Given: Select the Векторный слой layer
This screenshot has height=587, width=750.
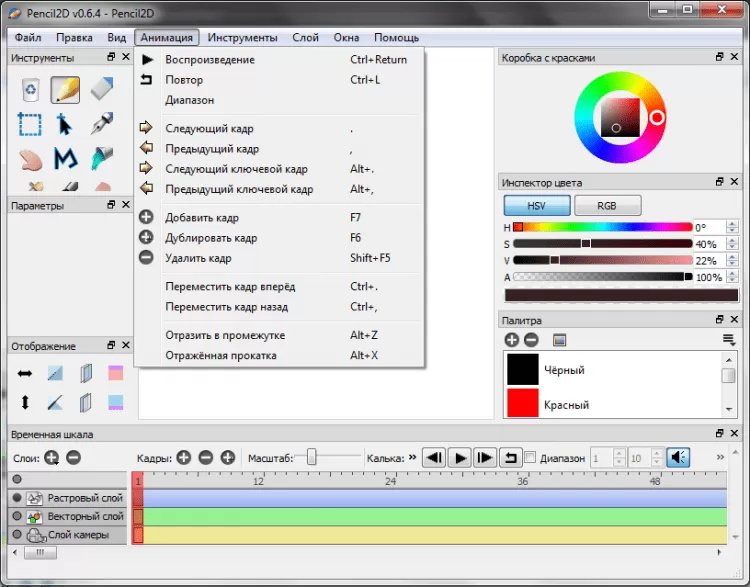Looking at the screenshot, I should point(84,517).
